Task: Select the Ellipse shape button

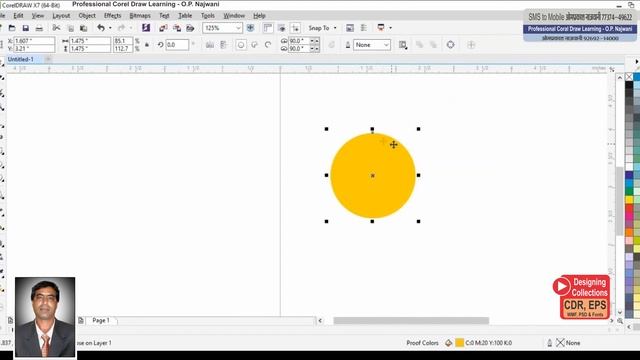Action: click(241, 44)
